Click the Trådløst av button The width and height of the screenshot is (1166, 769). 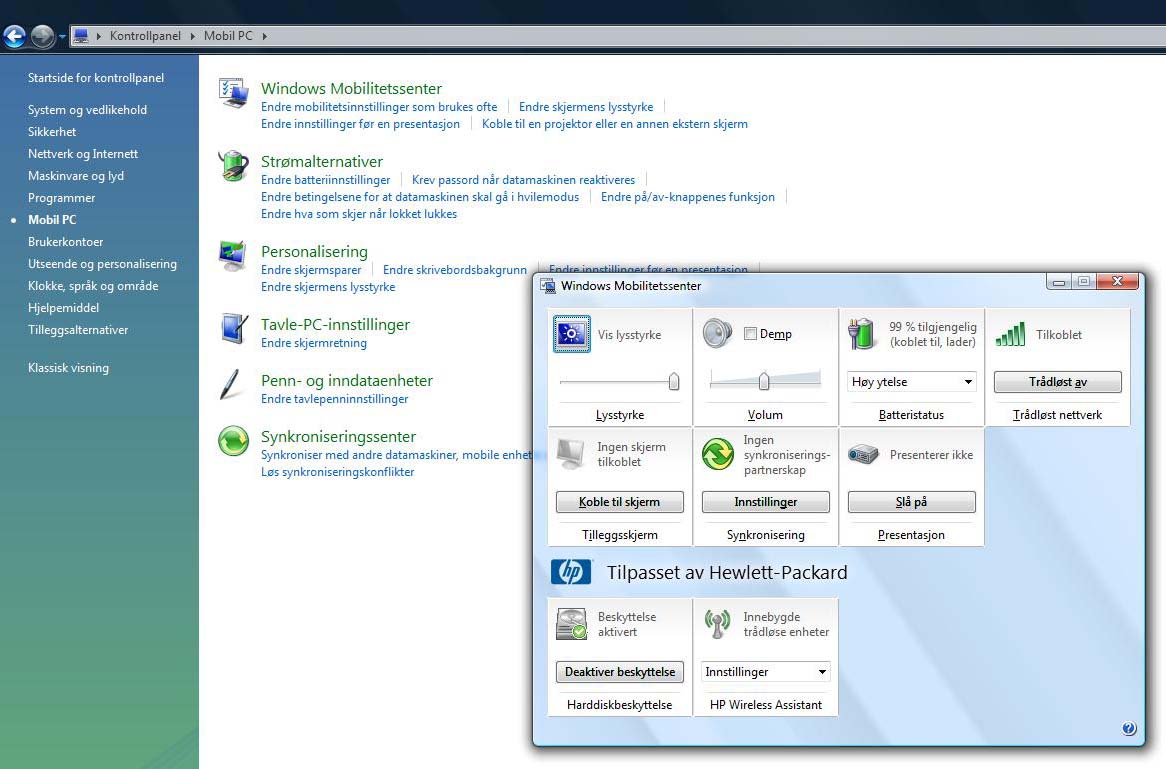[1057, 382]
